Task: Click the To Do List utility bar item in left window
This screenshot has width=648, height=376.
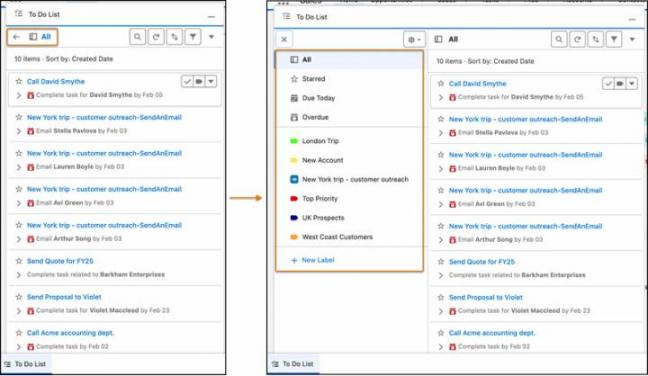Action: tap(25, 364)
